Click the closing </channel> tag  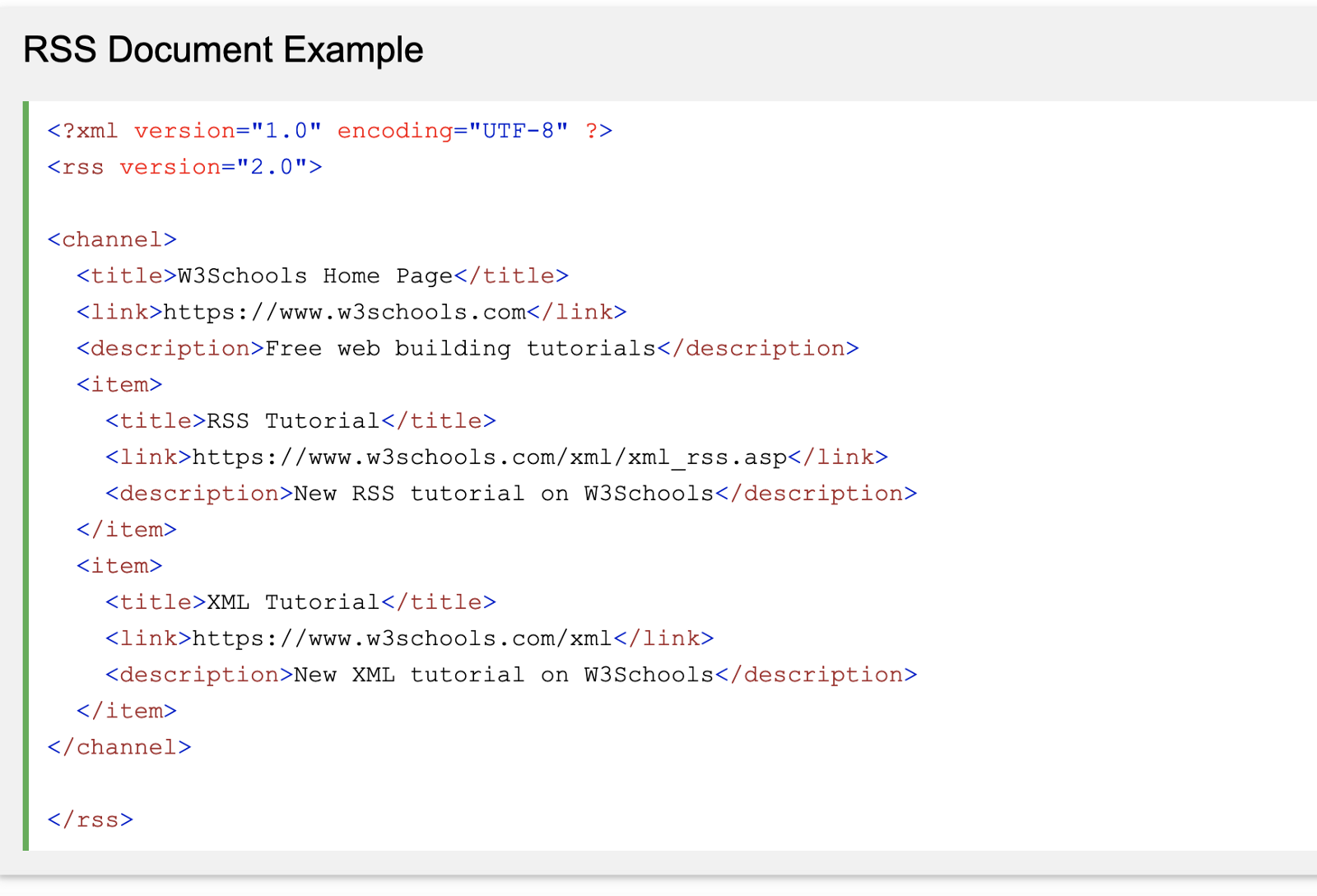point(119,747)
